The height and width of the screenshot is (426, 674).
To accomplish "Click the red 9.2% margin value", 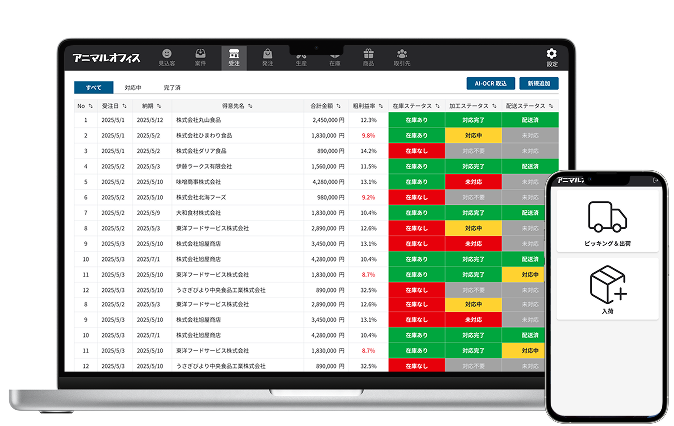I will (x=368, y=197).
